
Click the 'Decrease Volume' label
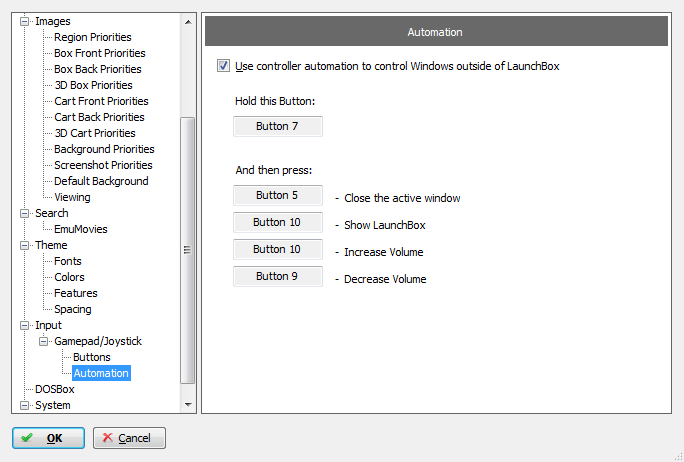pyautogui.click(x=385, y=279)
